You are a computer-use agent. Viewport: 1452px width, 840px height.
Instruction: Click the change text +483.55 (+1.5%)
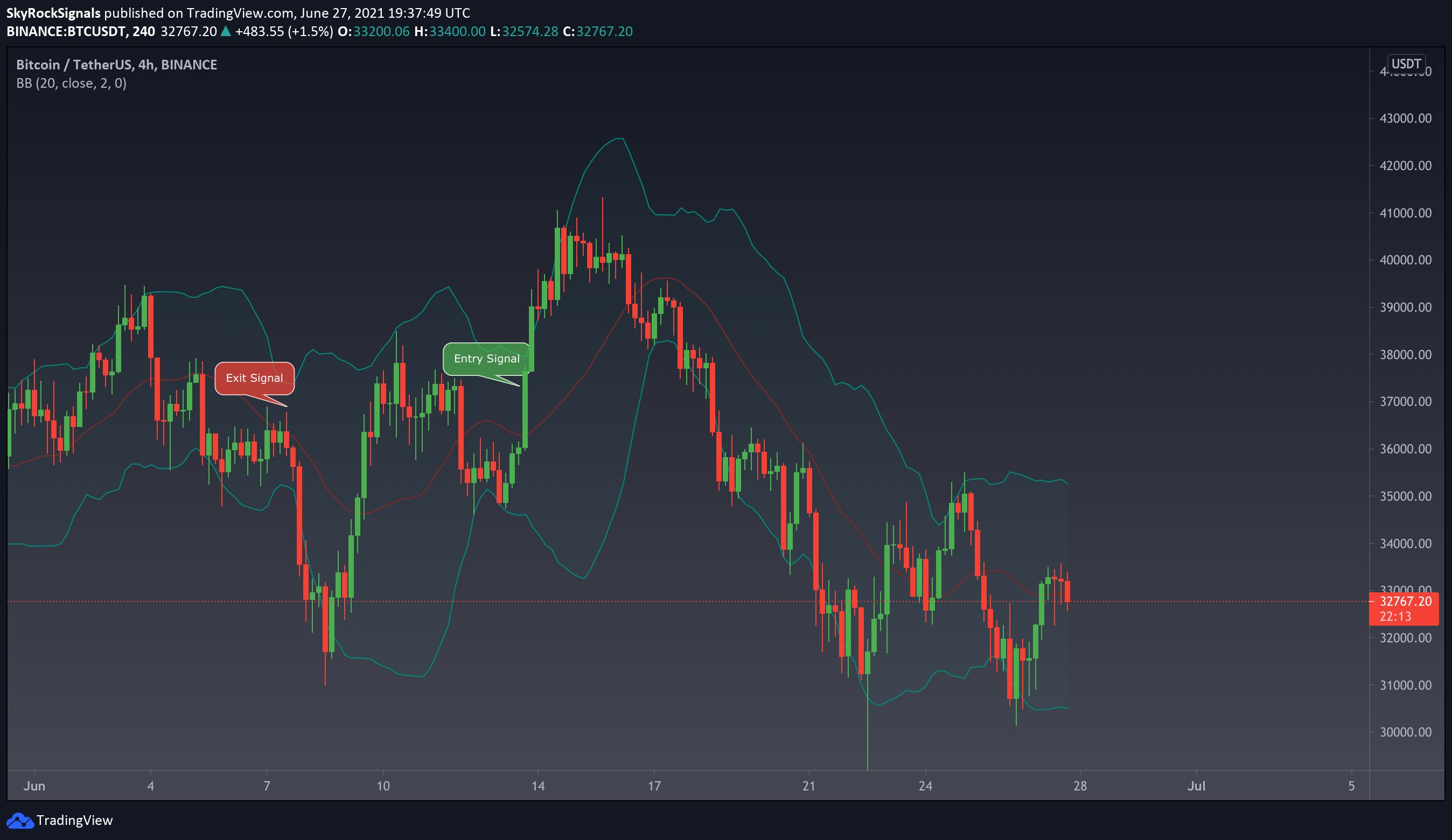click(x=284, y=31)
